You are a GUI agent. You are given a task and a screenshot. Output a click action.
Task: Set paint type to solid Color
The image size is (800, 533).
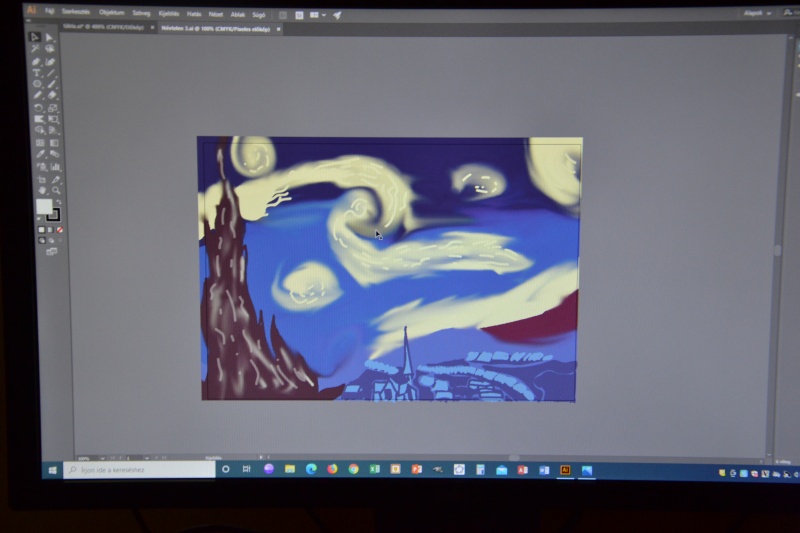(41, 230)
